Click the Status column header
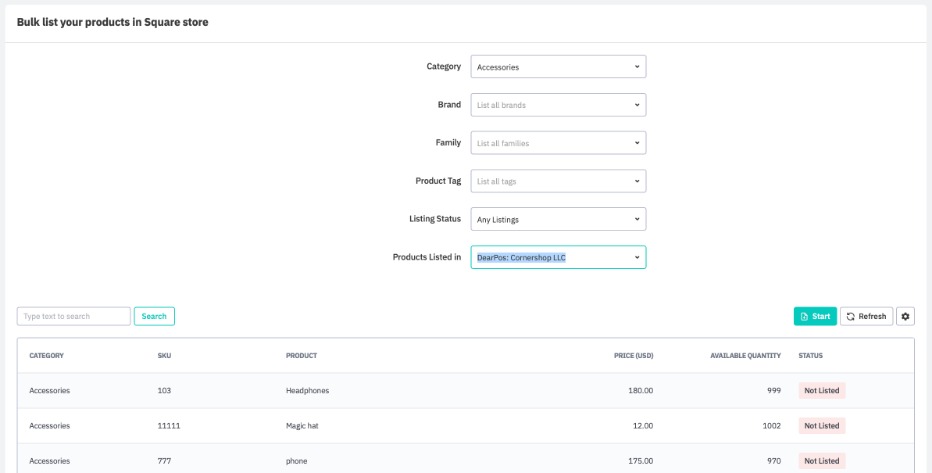932x473 pixels. coord(811,355)
